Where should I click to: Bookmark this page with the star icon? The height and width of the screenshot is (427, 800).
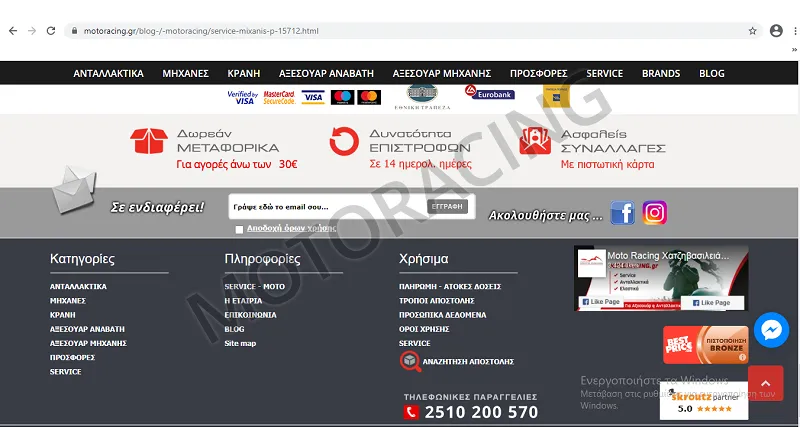click(752, 31)
